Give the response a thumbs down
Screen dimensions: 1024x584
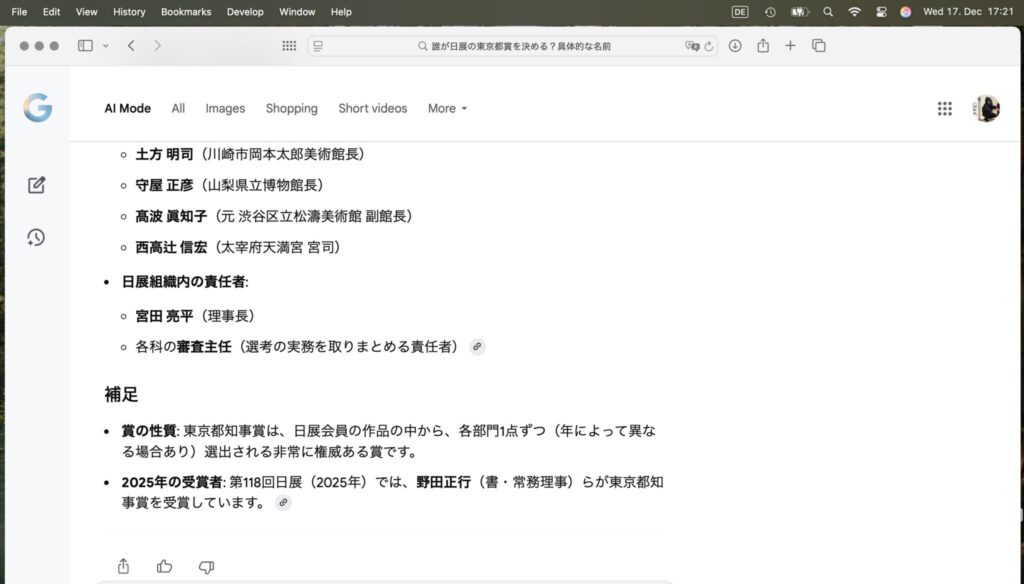click(x=206, y=566)
